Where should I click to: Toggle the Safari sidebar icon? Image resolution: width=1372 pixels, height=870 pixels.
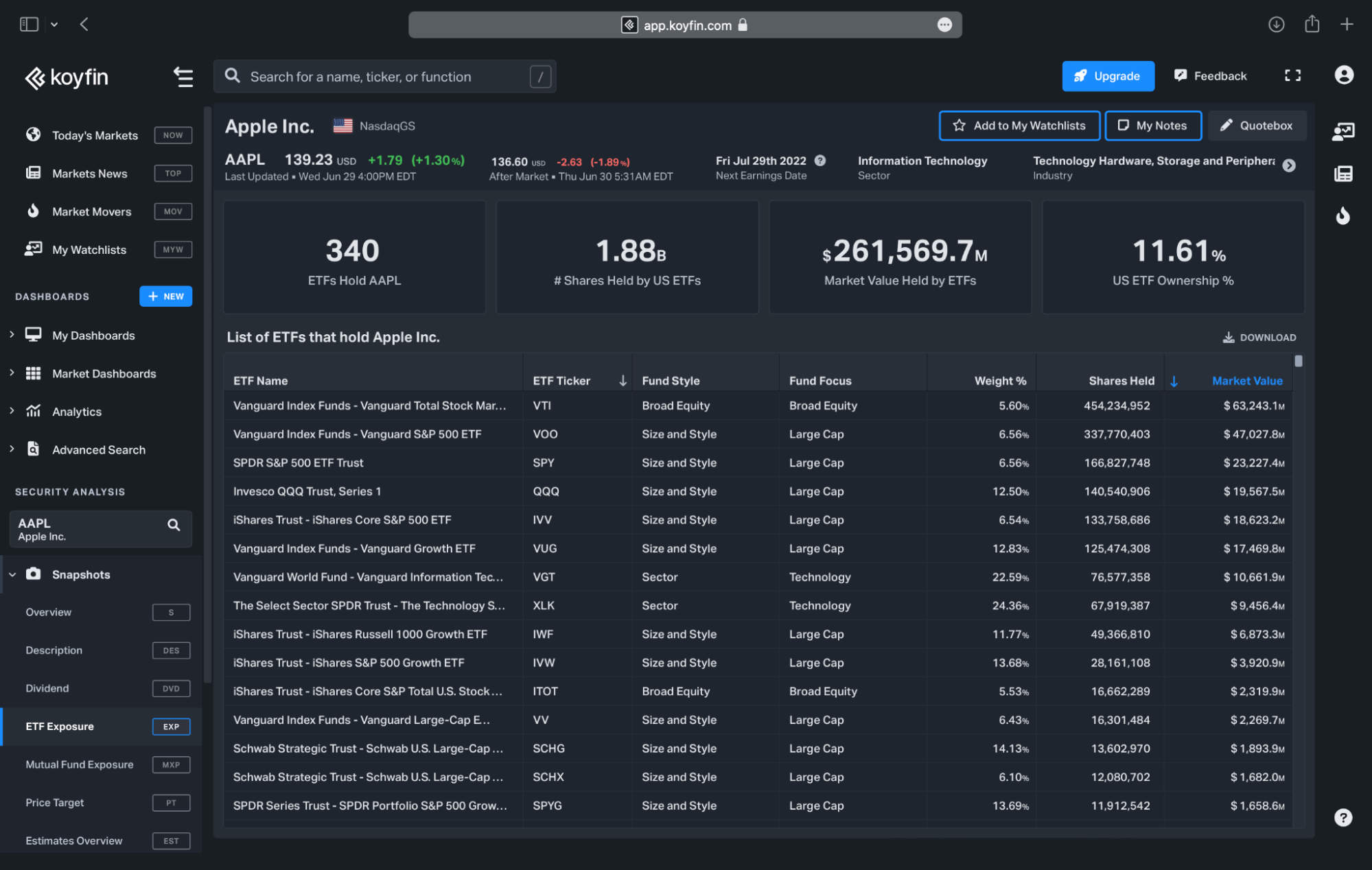[29, 25]
